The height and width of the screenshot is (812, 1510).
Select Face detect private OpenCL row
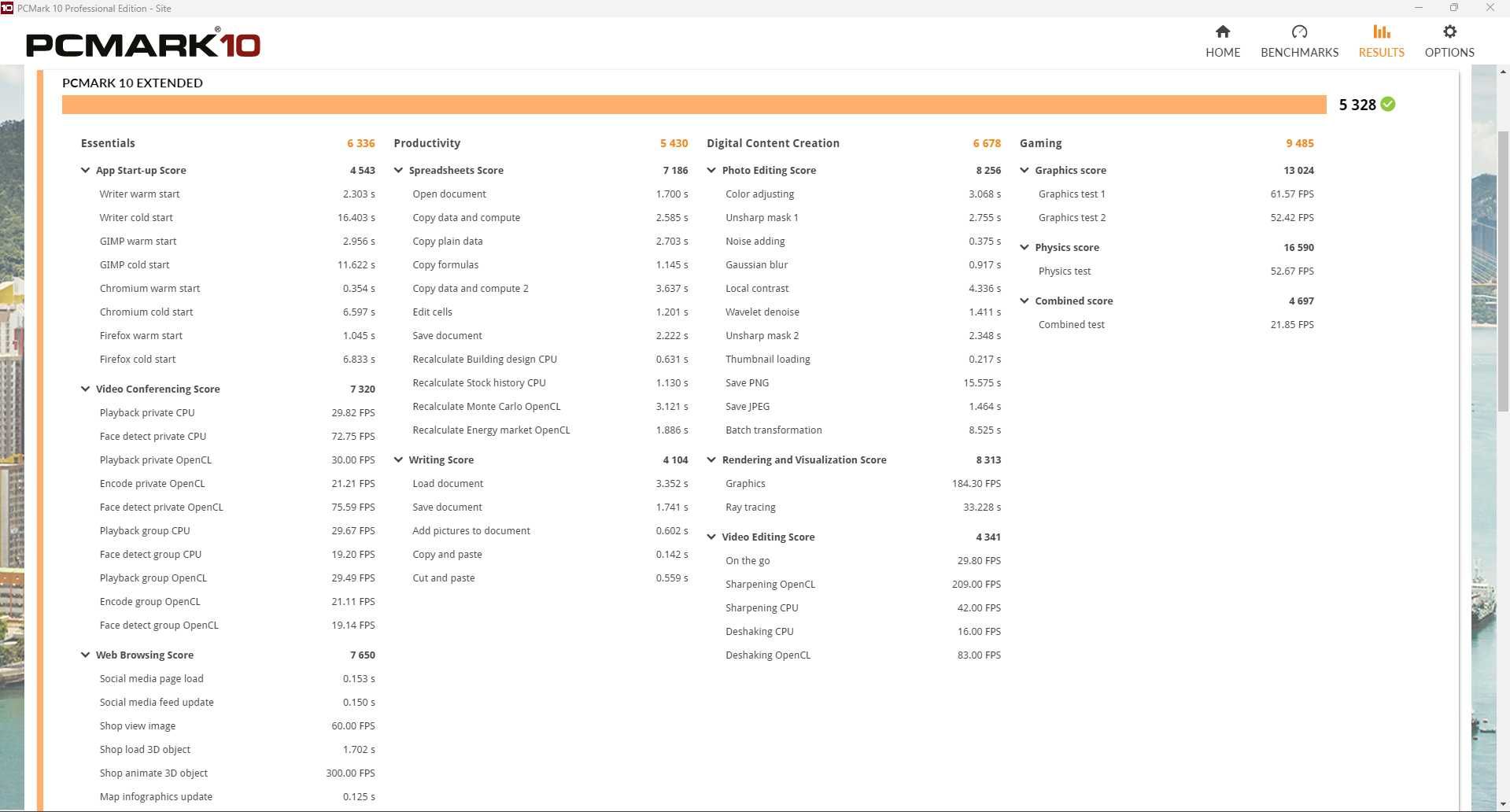point(237,507)
